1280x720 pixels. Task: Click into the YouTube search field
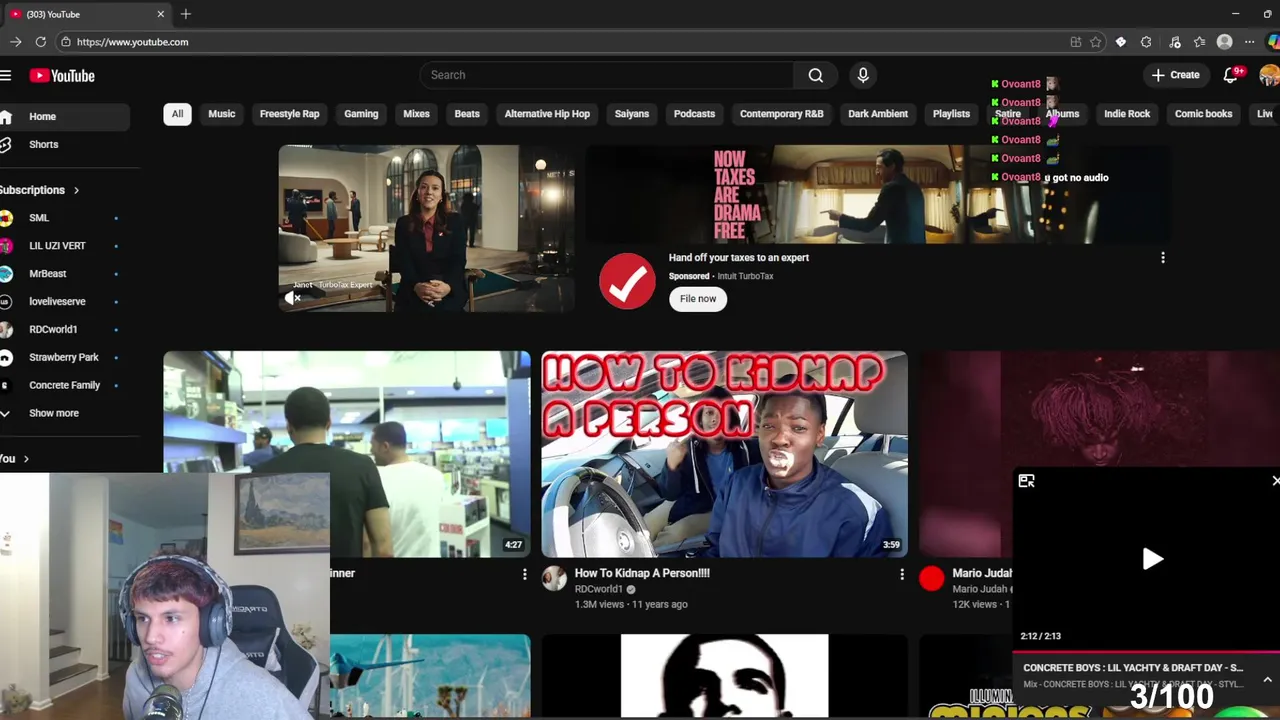click(607, 75)
